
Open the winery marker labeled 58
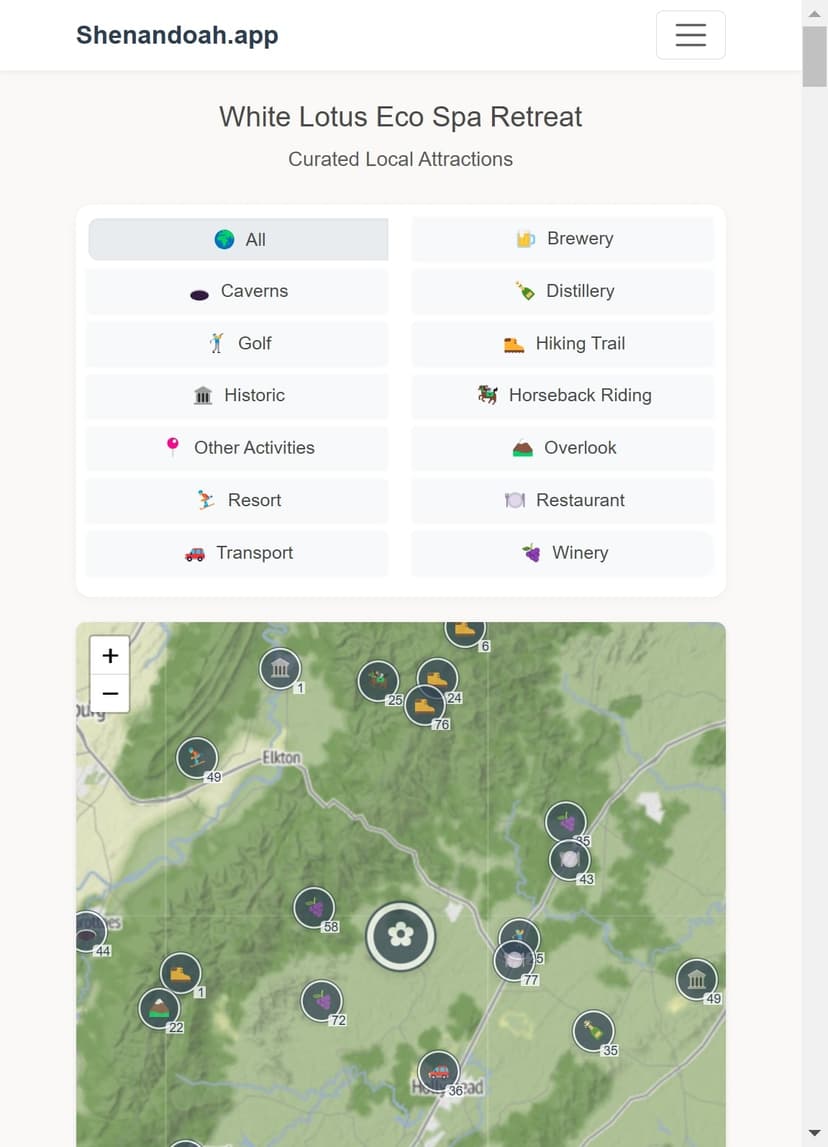pos(315,908)
